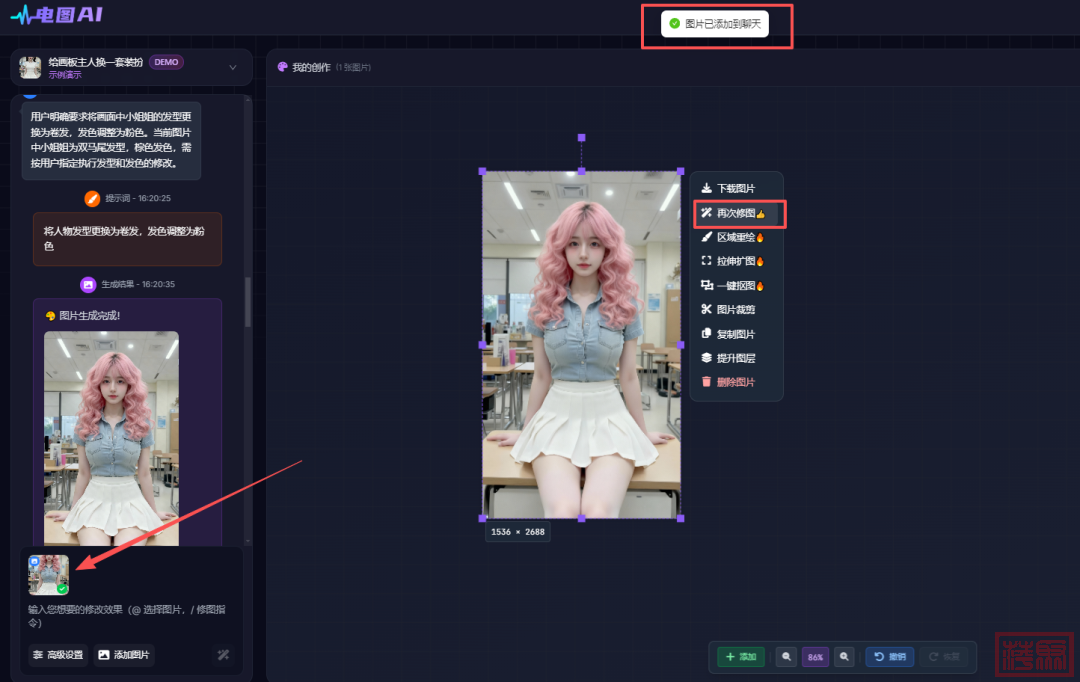Click the green 添加 button
This screenshot has height=682, width=1080.
(741, 657)
